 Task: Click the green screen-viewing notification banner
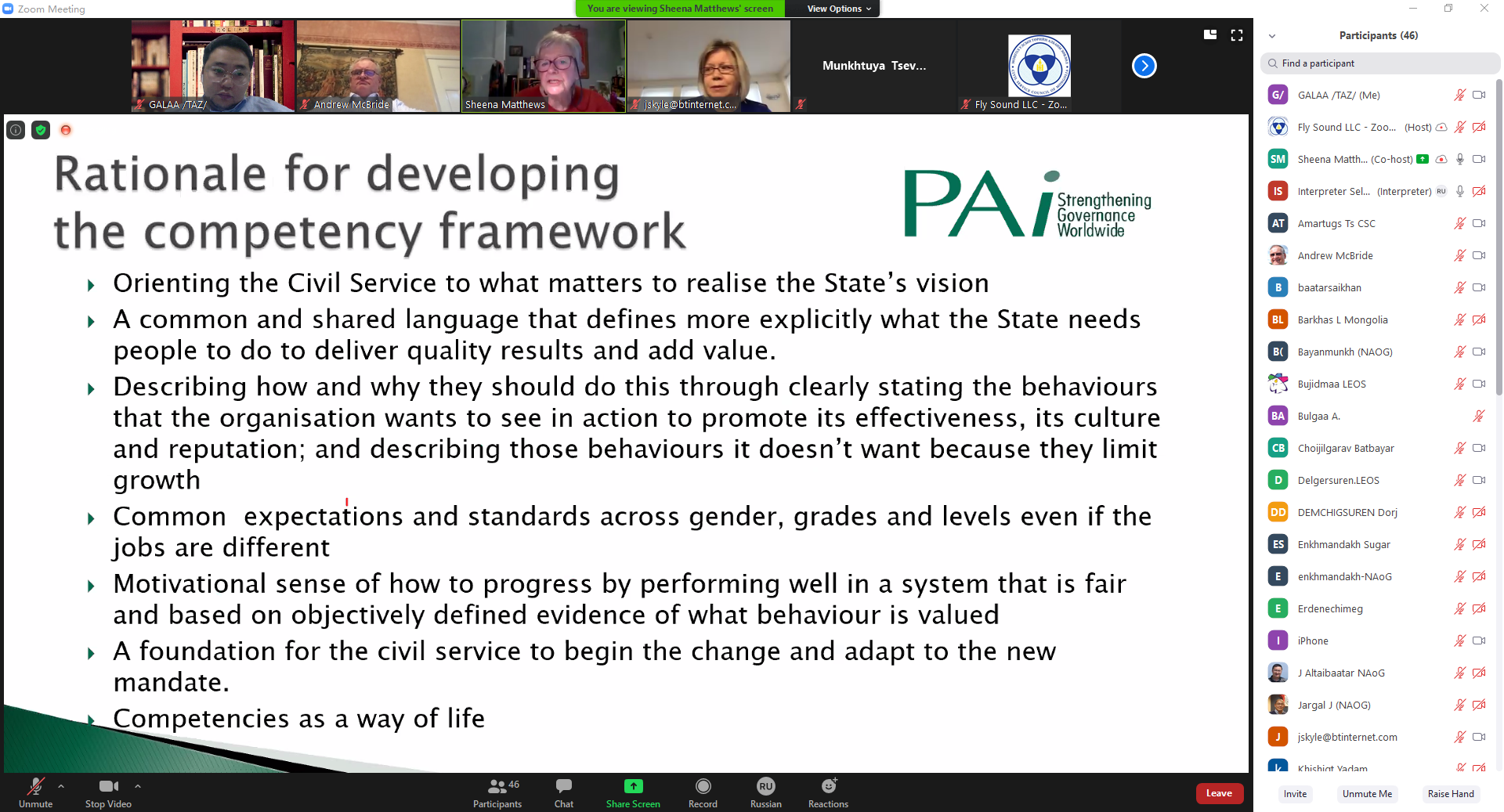tap(680, 9)
